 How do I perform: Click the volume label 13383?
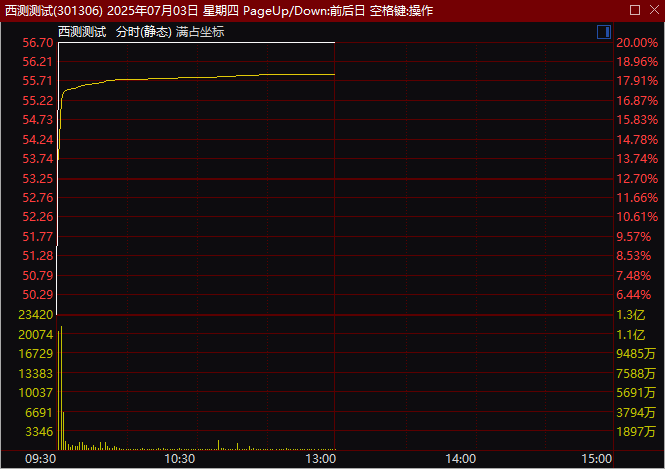[x=36, y=374]
